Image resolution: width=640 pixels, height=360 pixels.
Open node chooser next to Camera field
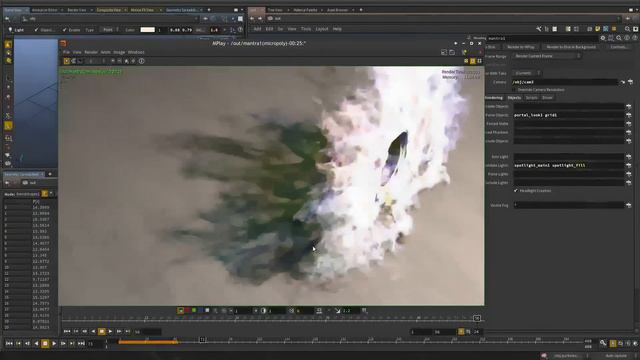tap(630, 82)
